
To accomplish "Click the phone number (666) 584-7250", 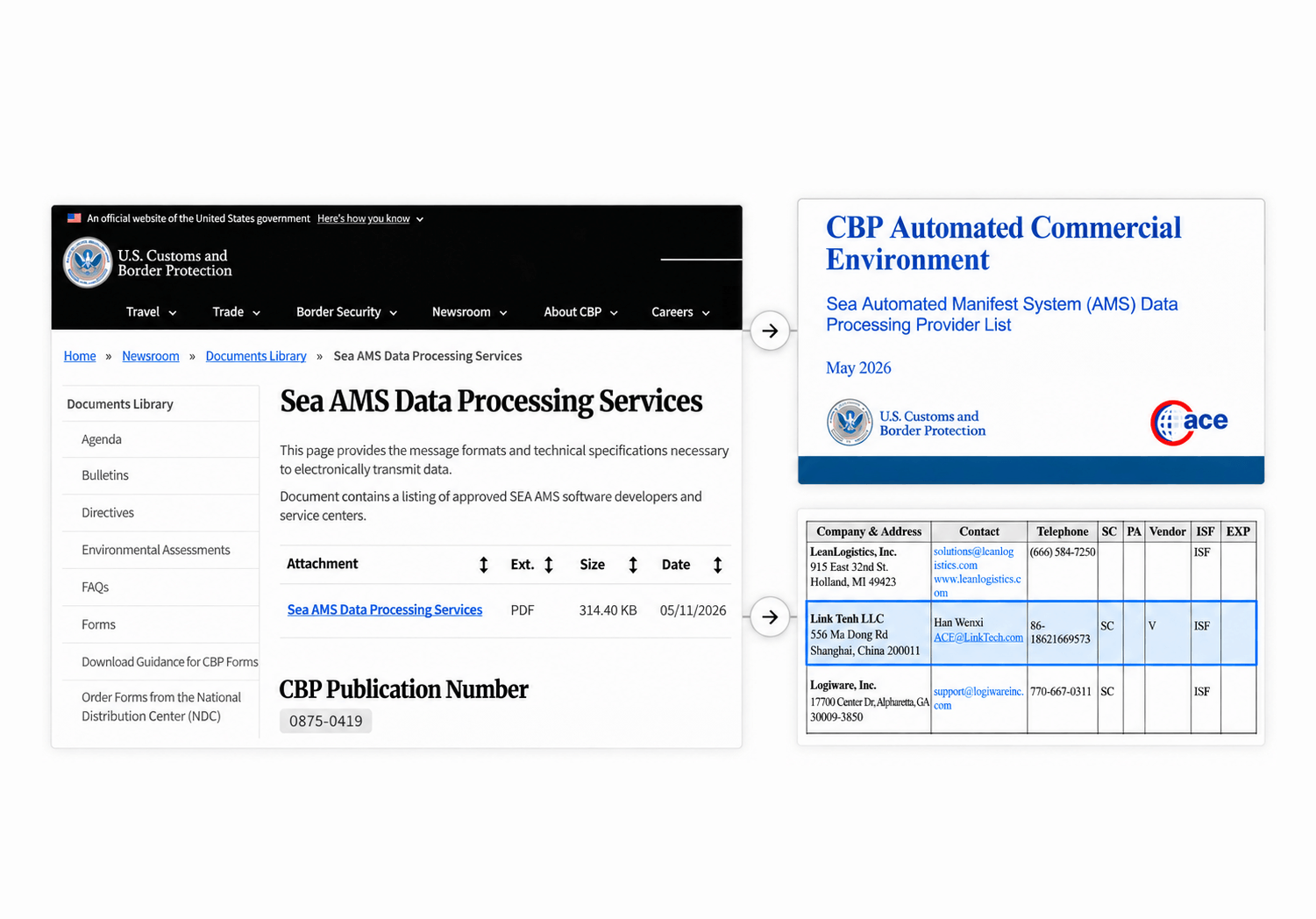I will 1063,552.
